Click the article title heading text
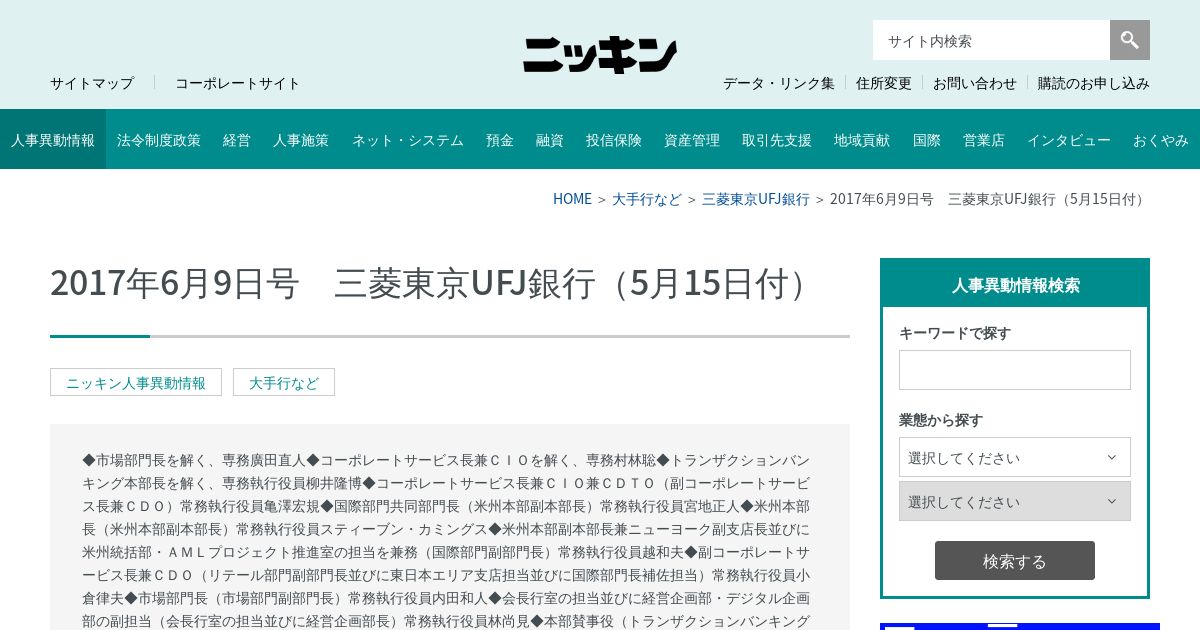Image resolution: width=1200 pixels, height=630 pixels. [x=434, y=283]
